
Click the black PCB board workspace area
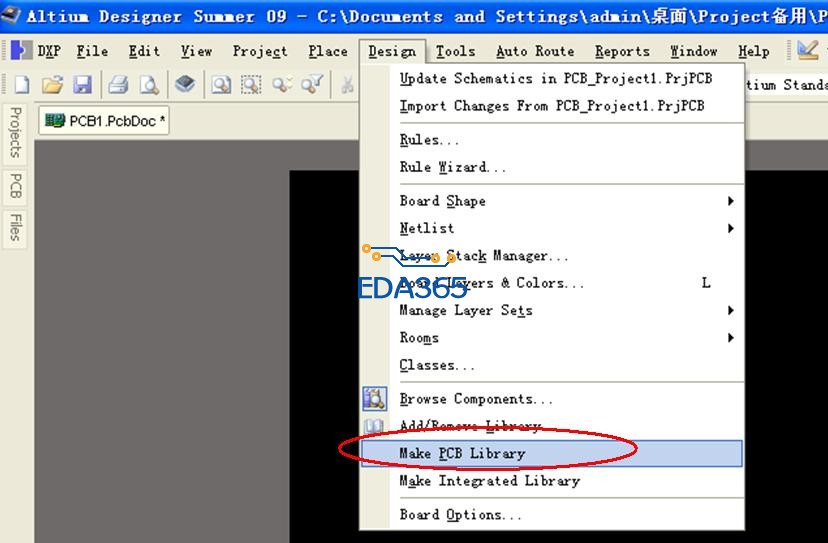point(324,357)
